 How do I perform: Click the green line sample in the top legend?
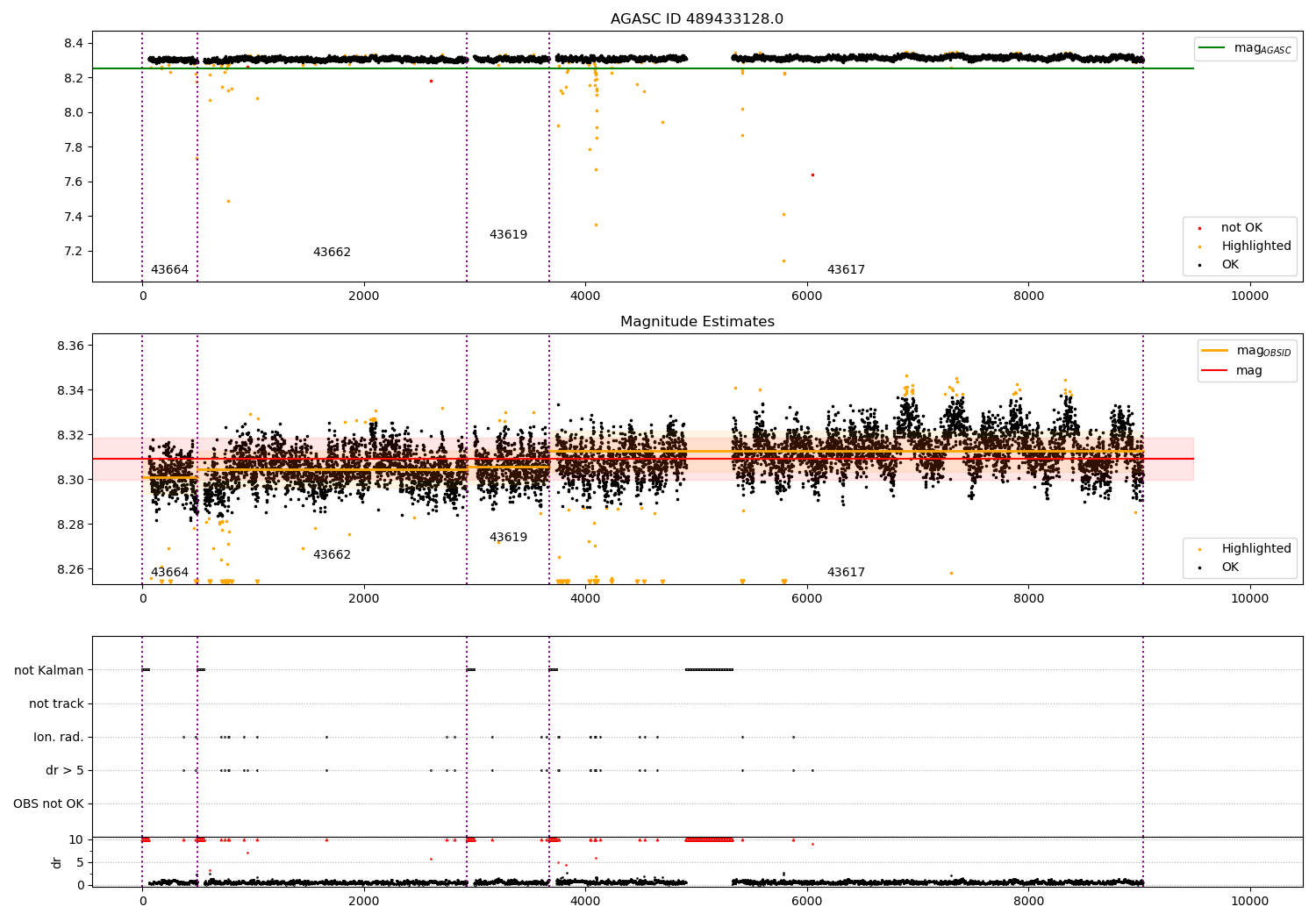tap(1212, 47)
